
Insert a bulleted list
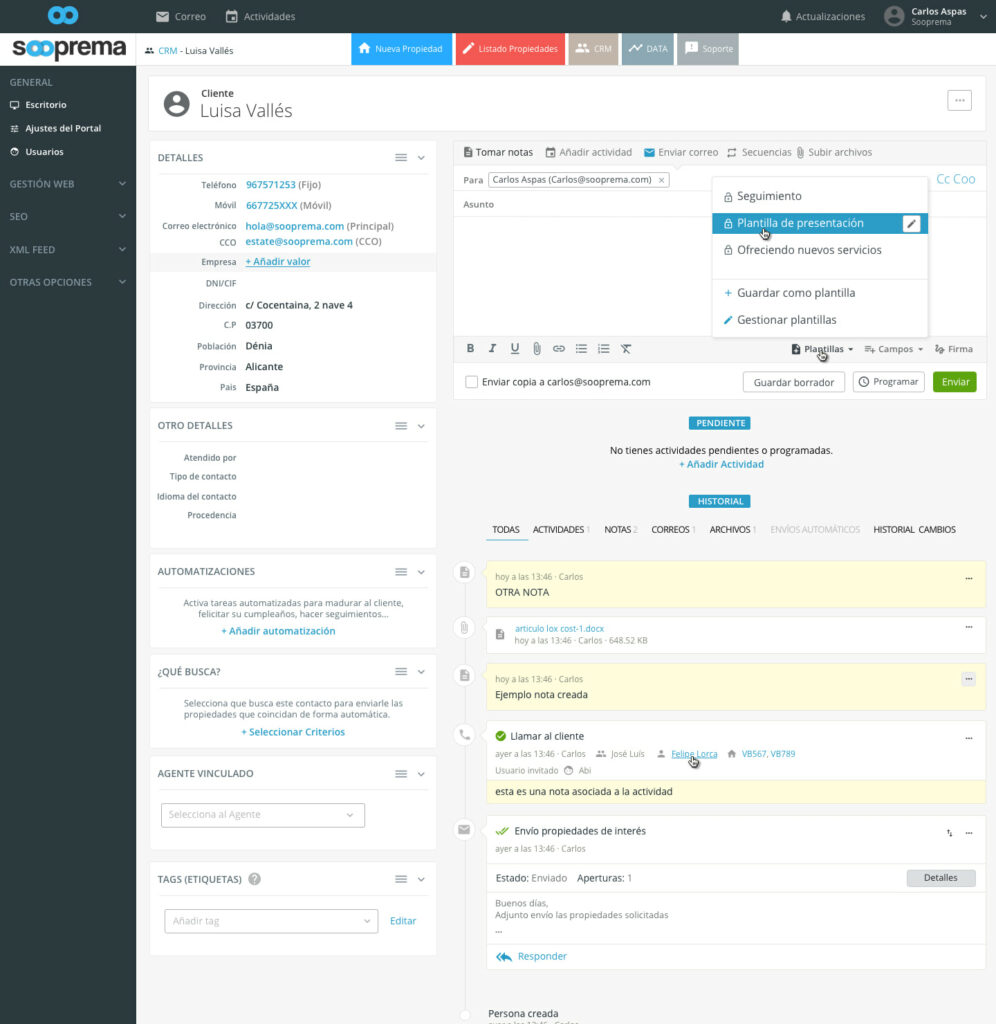tap(581, 349)
